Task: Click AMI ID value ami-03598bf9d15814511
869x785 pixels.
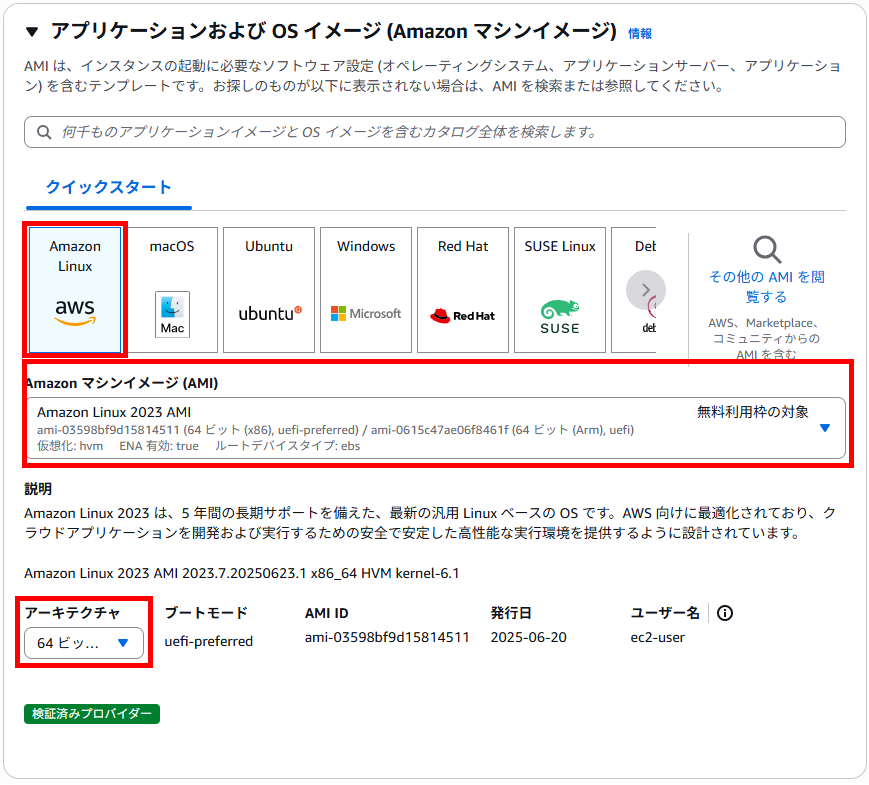Action: pos(387,638)
